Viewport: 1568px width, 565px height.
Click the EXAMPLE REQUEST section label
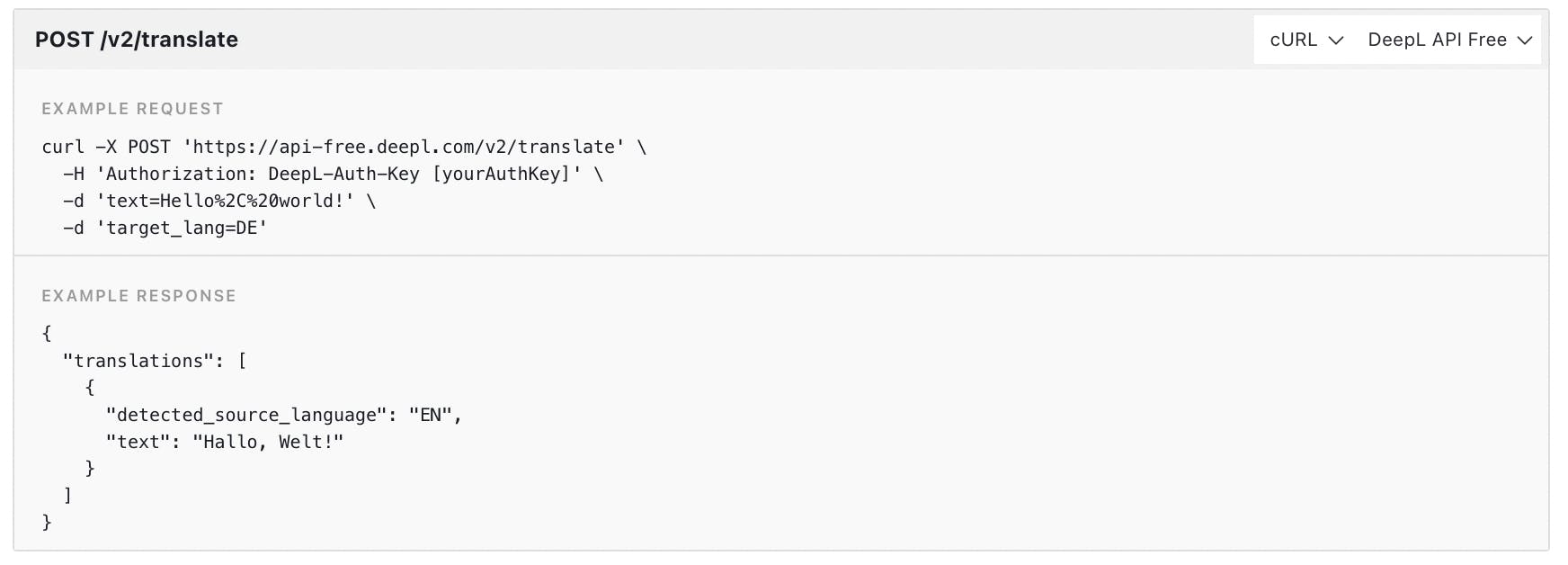point(132,109)
